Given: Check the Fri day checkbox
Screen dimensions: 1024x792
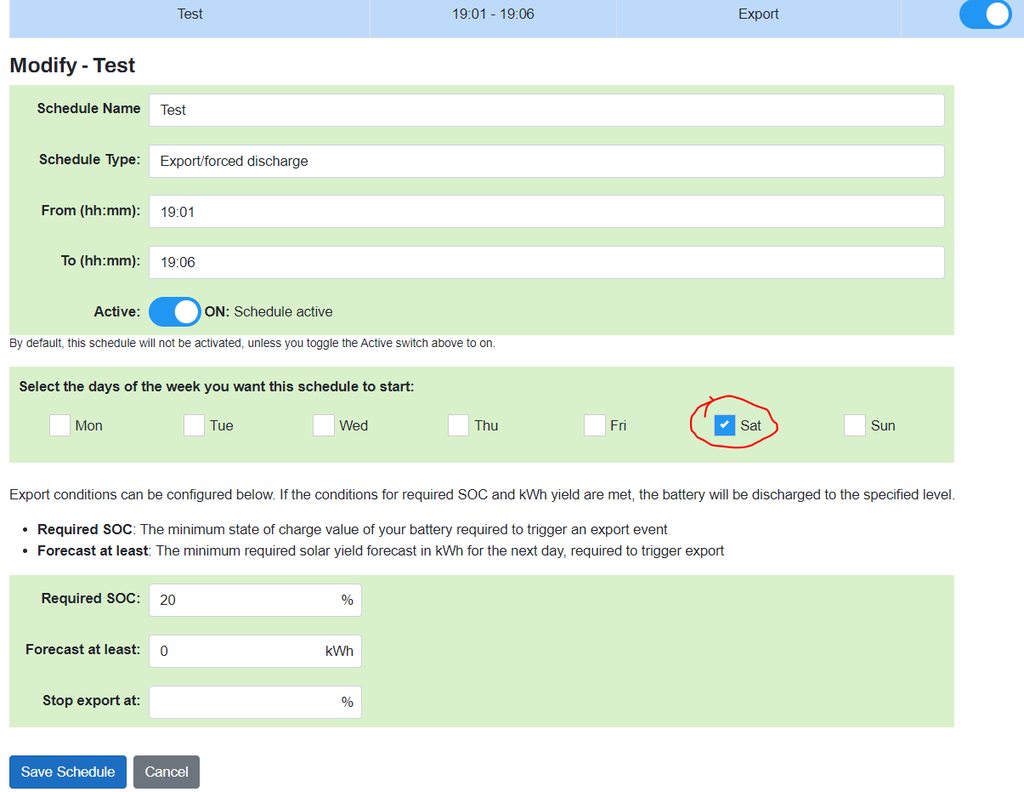Looking at the screenshot, I should click(x=594, y=425).
